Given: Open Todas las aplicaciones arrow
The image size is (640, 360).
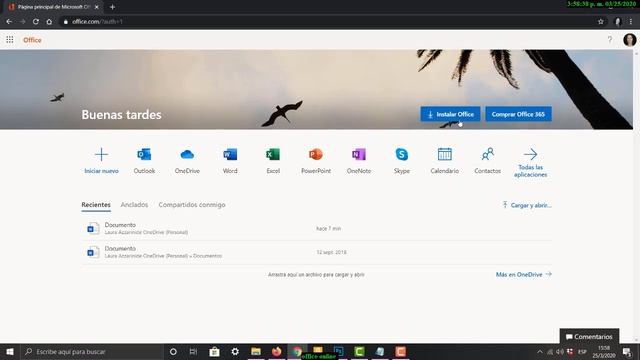Looking at the screenshot, I should pos(530,154).
